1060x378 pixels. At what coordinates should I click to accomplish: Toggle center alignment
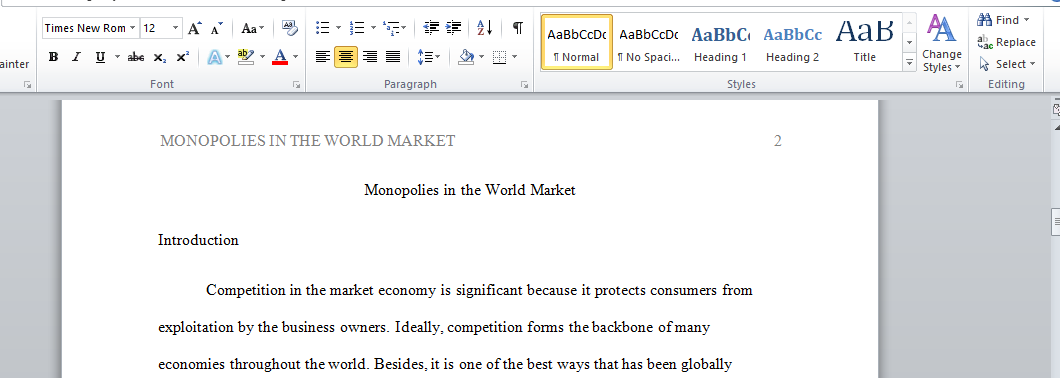click(x=346, y=57)
